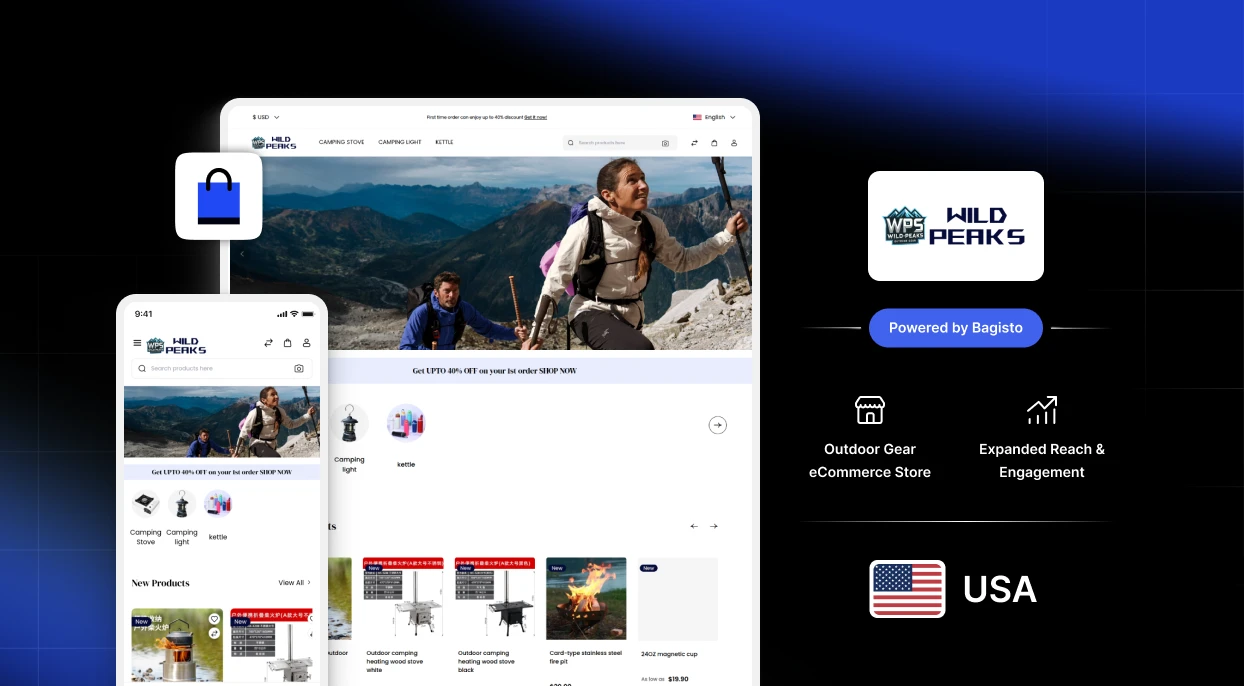Click the Wi-Fi status icon on phone
Image resolution: width=1244 pixels, height=686 pixels.
point(294,314)
